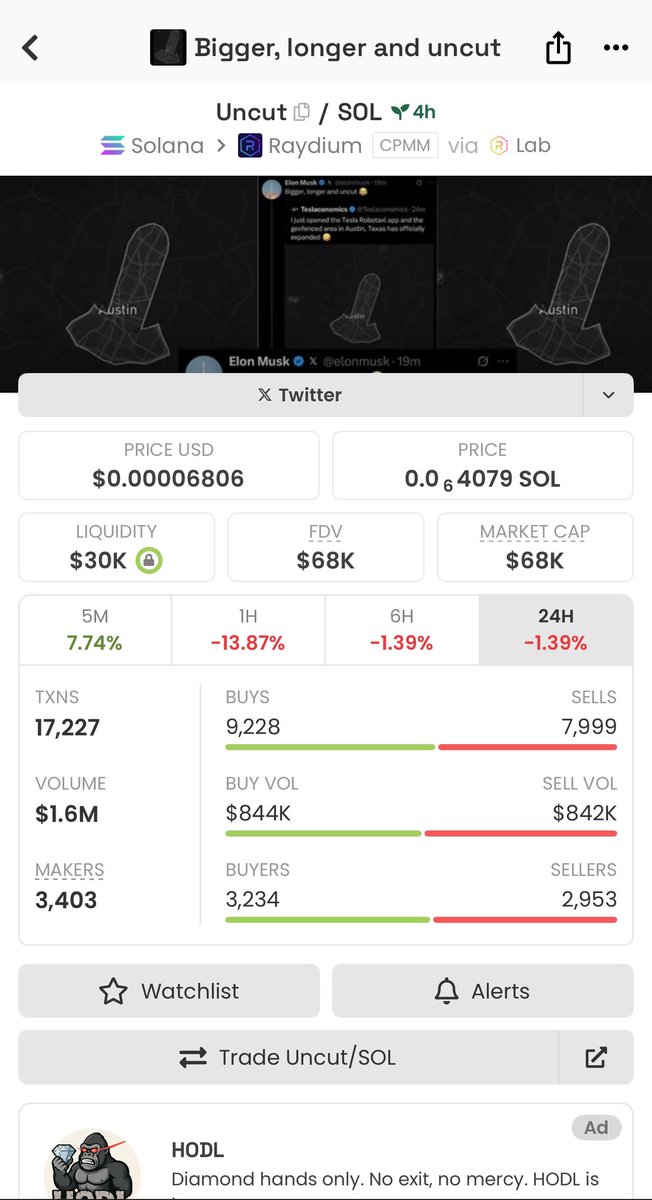Open the X Twitter link button
The height and width of the screenshot is (1200, 652).
[300, 395]
